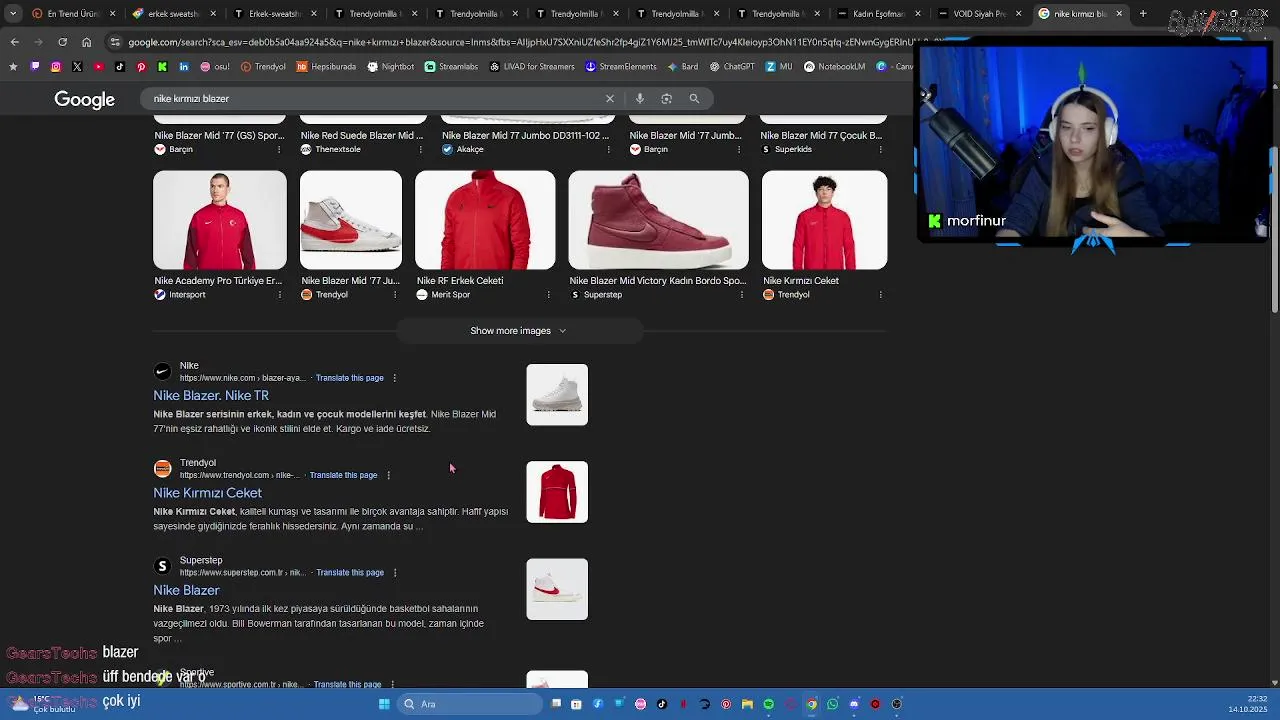Translate the Nike TR result page
This screenshot has height=720, width=1280.
(x=350, y=378)
